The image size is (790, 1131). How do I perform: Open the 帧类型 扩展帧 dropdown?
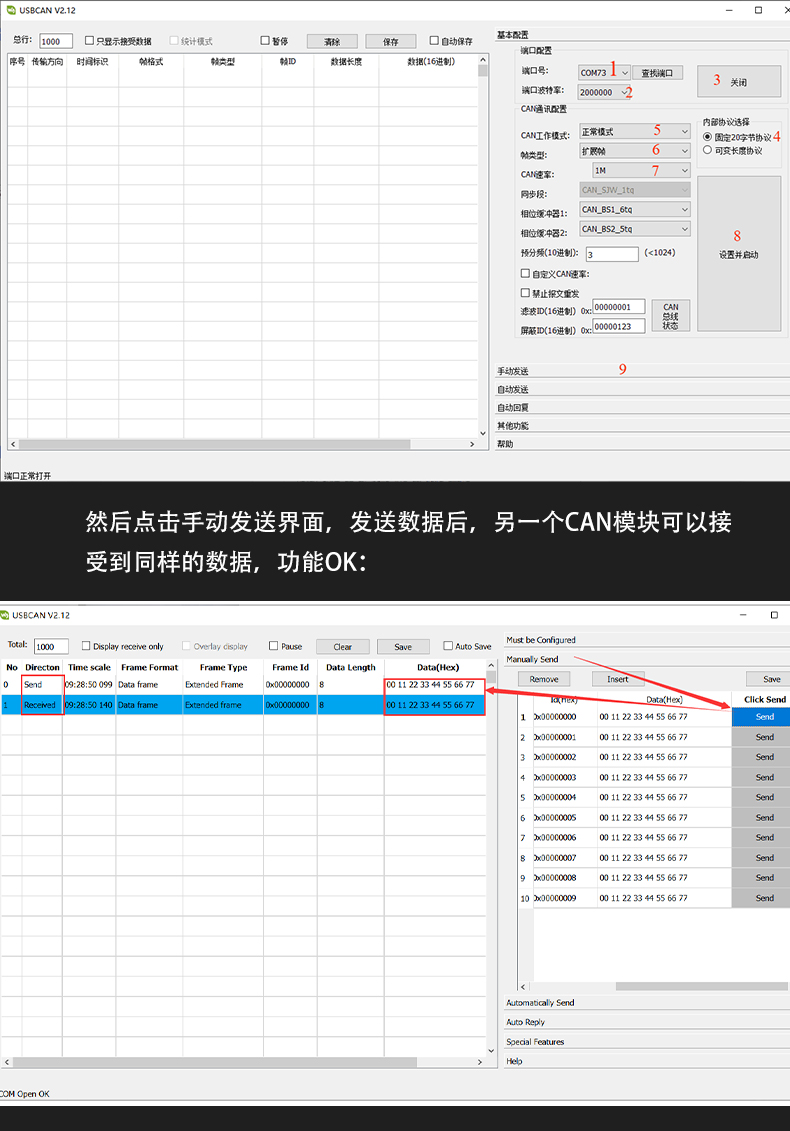(684, 151)
